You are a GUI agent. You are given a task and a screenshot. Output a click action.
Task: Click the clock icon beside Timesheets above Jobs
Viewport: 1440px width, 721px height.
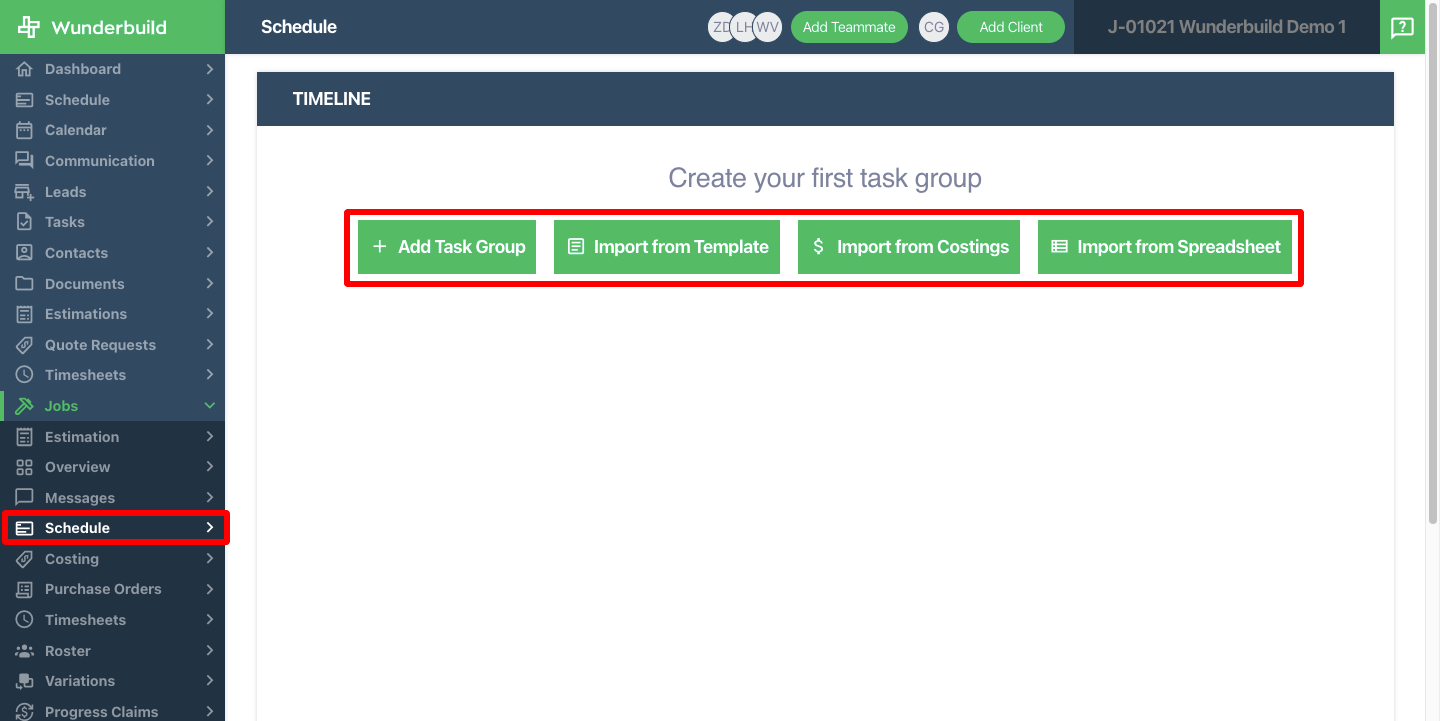[25, 375]
